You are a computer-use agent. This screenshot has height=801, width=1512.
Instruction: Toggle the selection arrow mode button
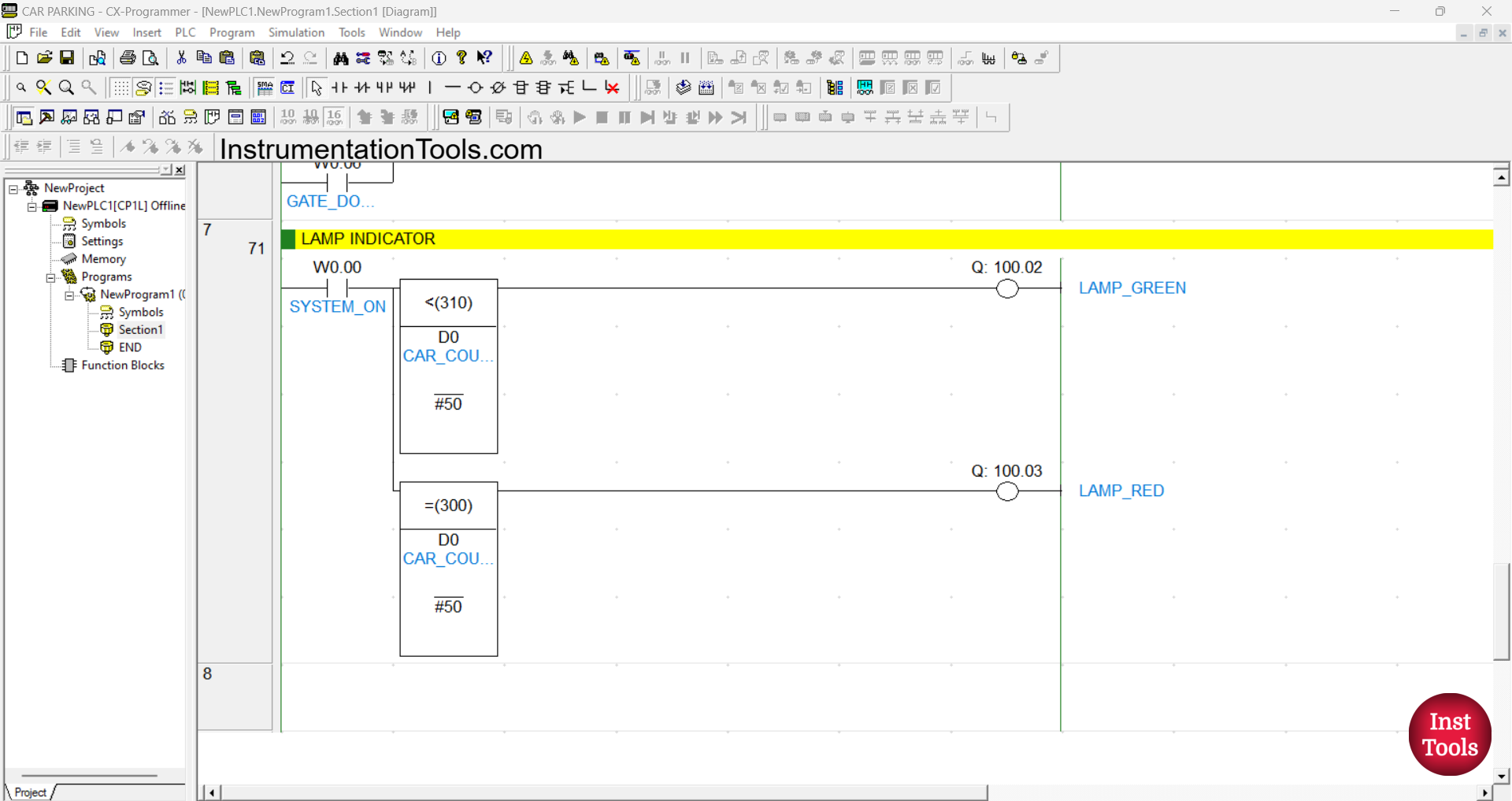317,87
